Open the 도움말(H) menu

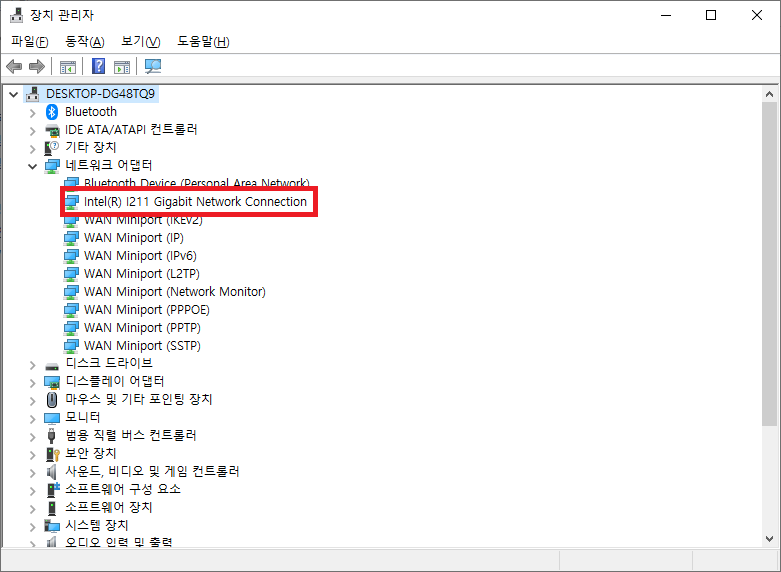point(203,41)
